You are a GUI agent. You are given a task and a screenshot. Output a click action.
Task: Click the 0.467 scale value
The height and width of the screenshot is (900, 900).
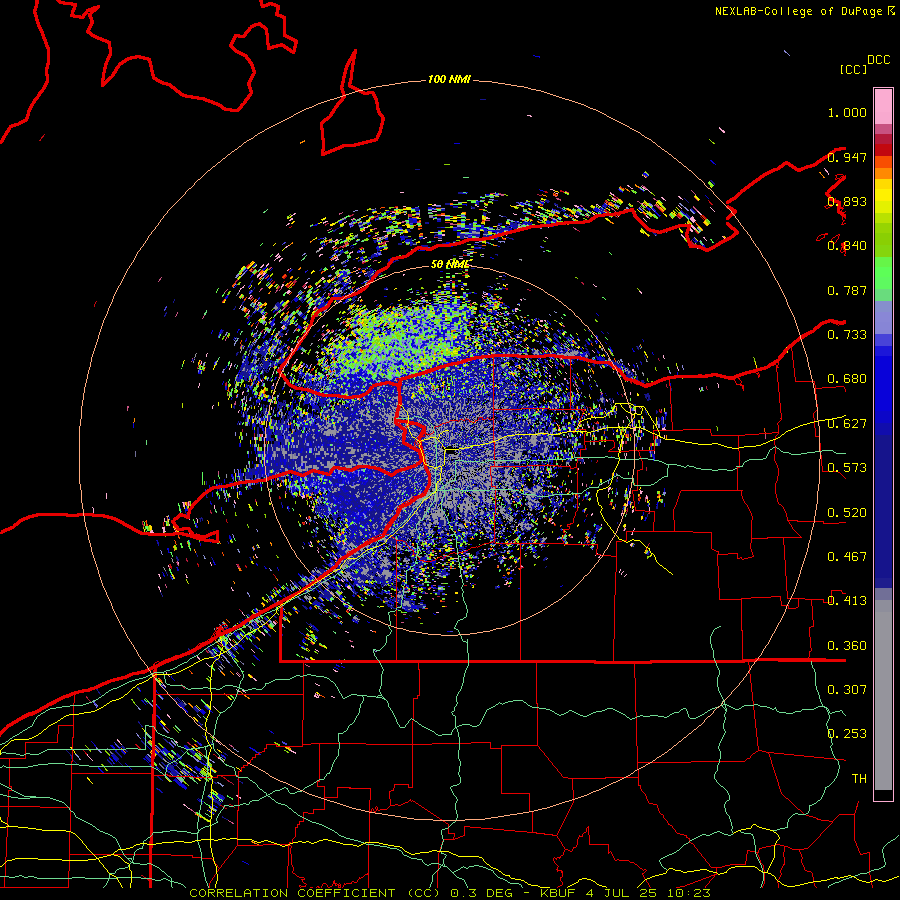click(x=847, y=557)
